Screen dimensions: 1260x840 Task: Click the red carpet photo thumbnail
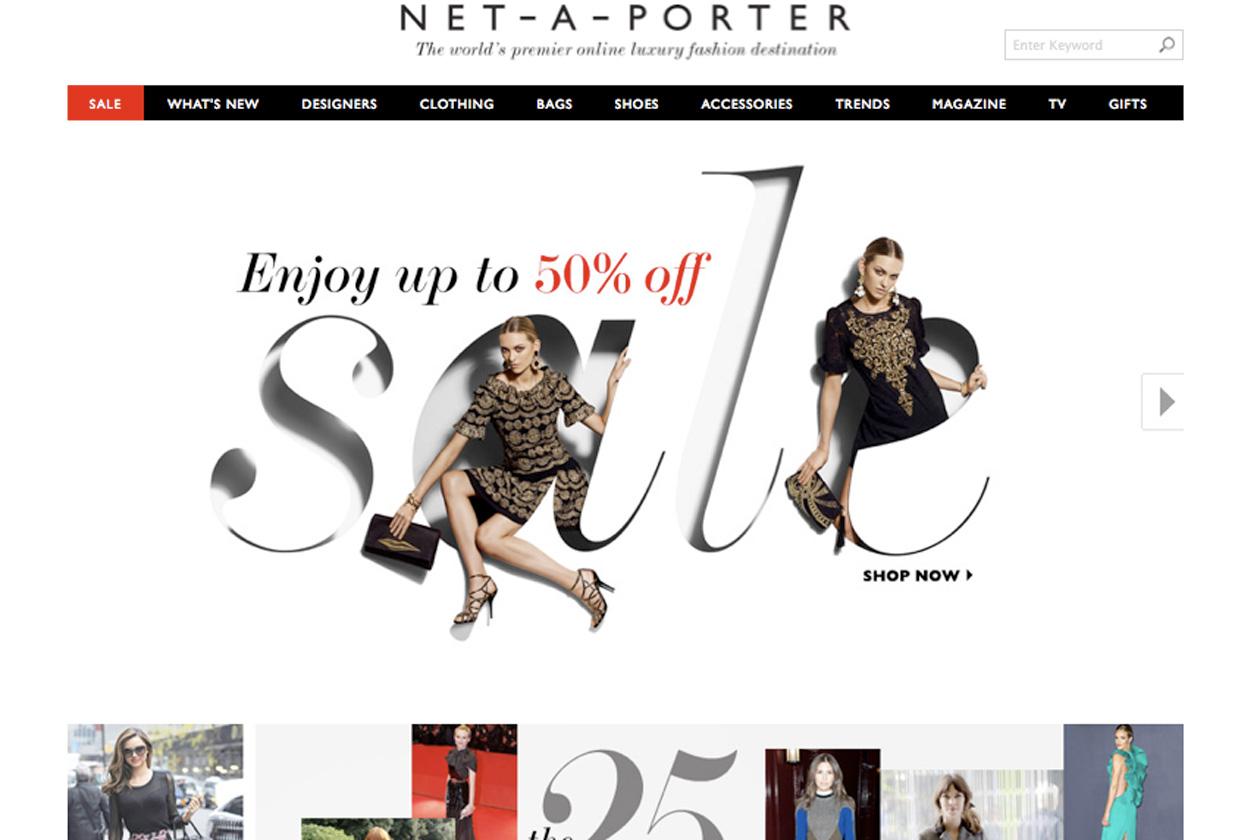click(464, 782)
